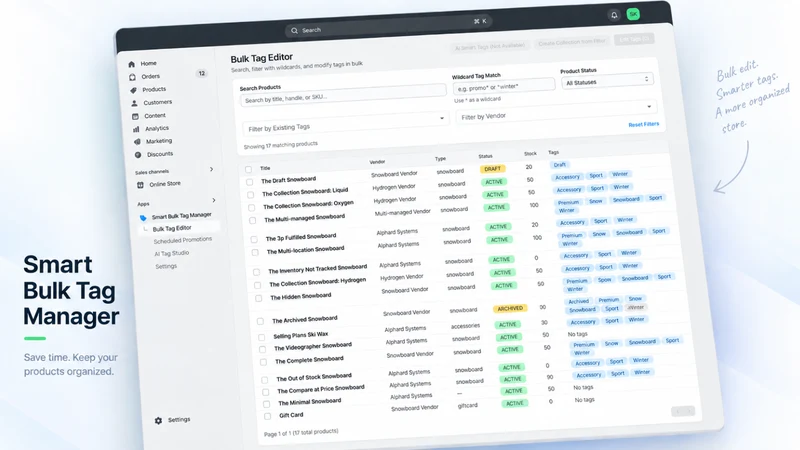Viewport: 800px width, 450px height.
Task: Click AI Smart Tags (Not Available) button
Action: tap(490, 46)
